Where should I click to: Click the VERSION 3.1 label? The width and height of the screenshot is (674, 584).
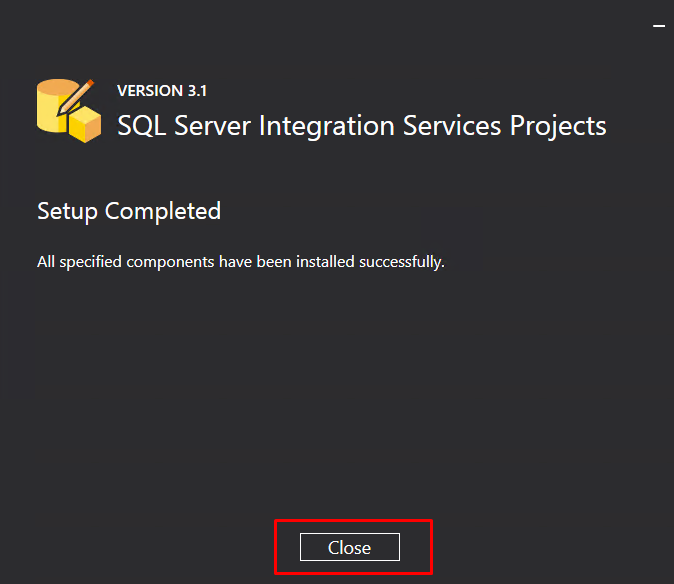click(x=162, y=90)
